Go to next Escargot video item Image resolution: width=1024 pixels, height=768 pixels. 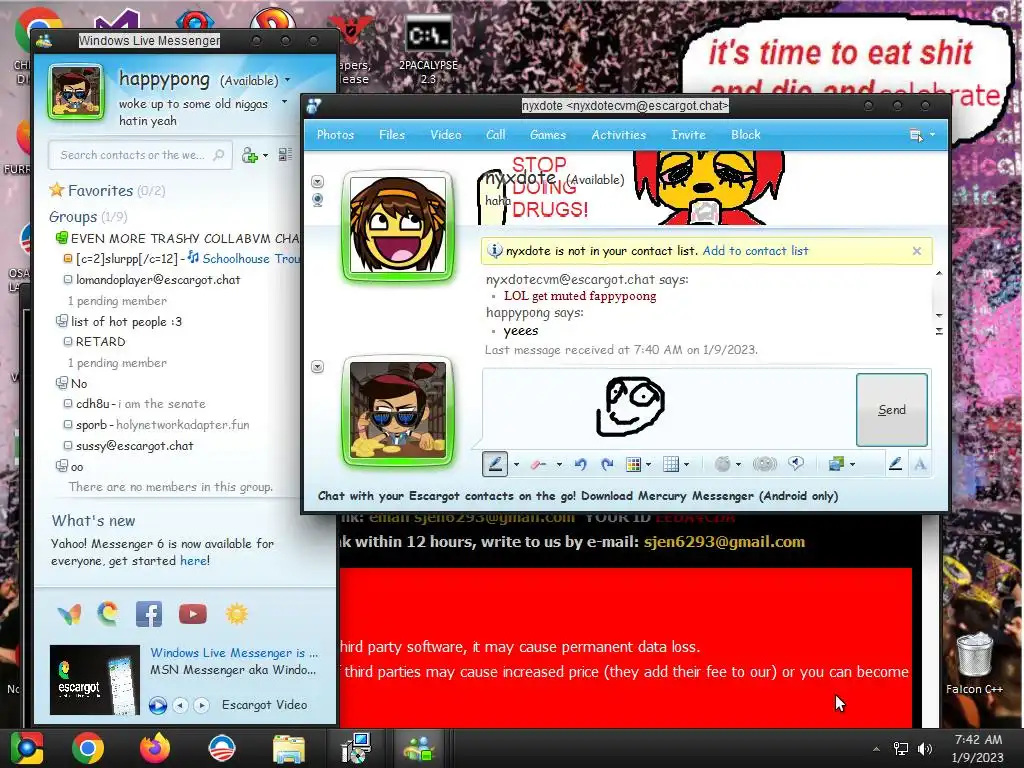202,705
